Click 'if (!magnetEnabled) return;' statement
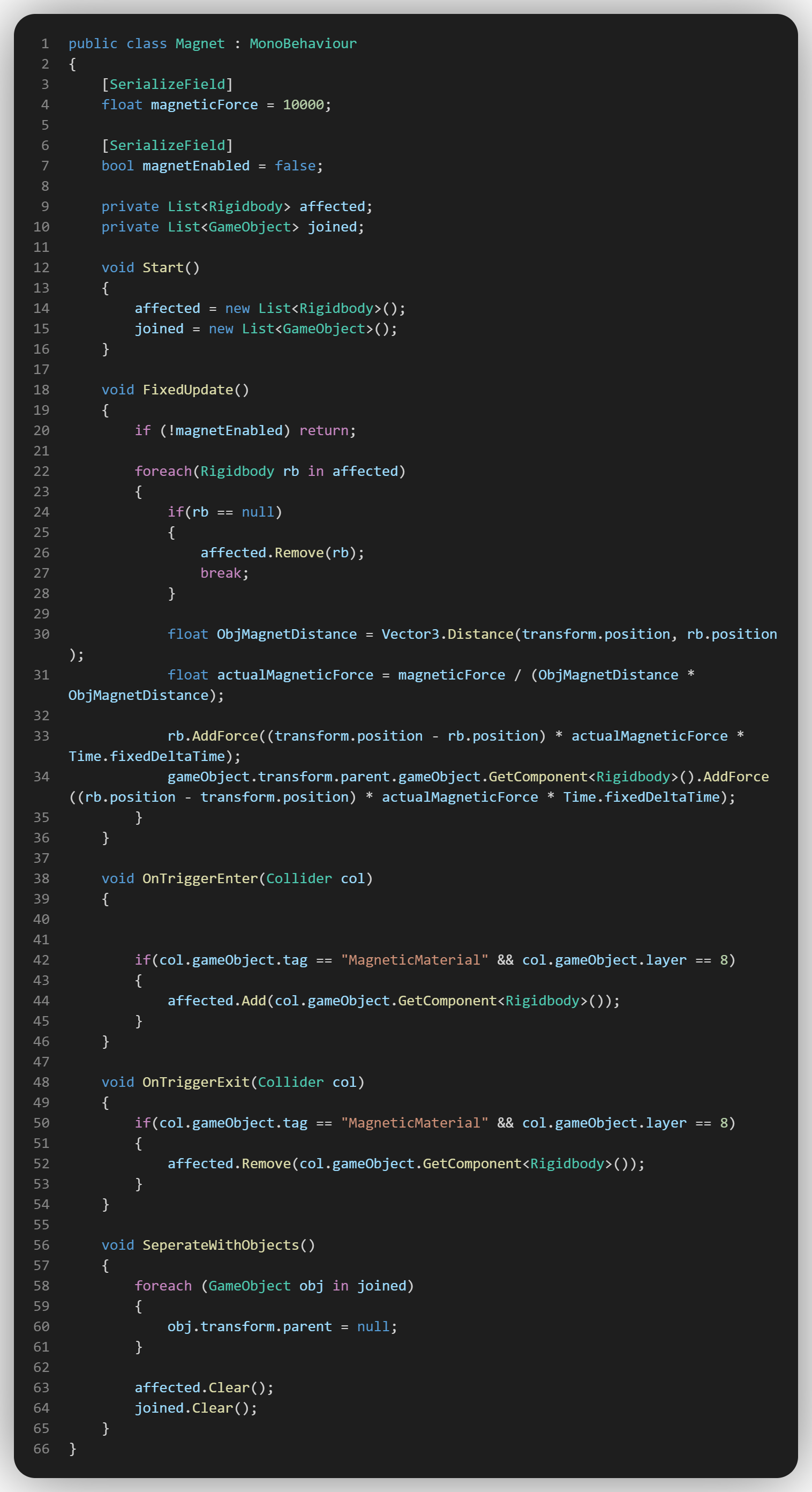The width and height of the screenshot is (812, 1492). tap(245, 431)
